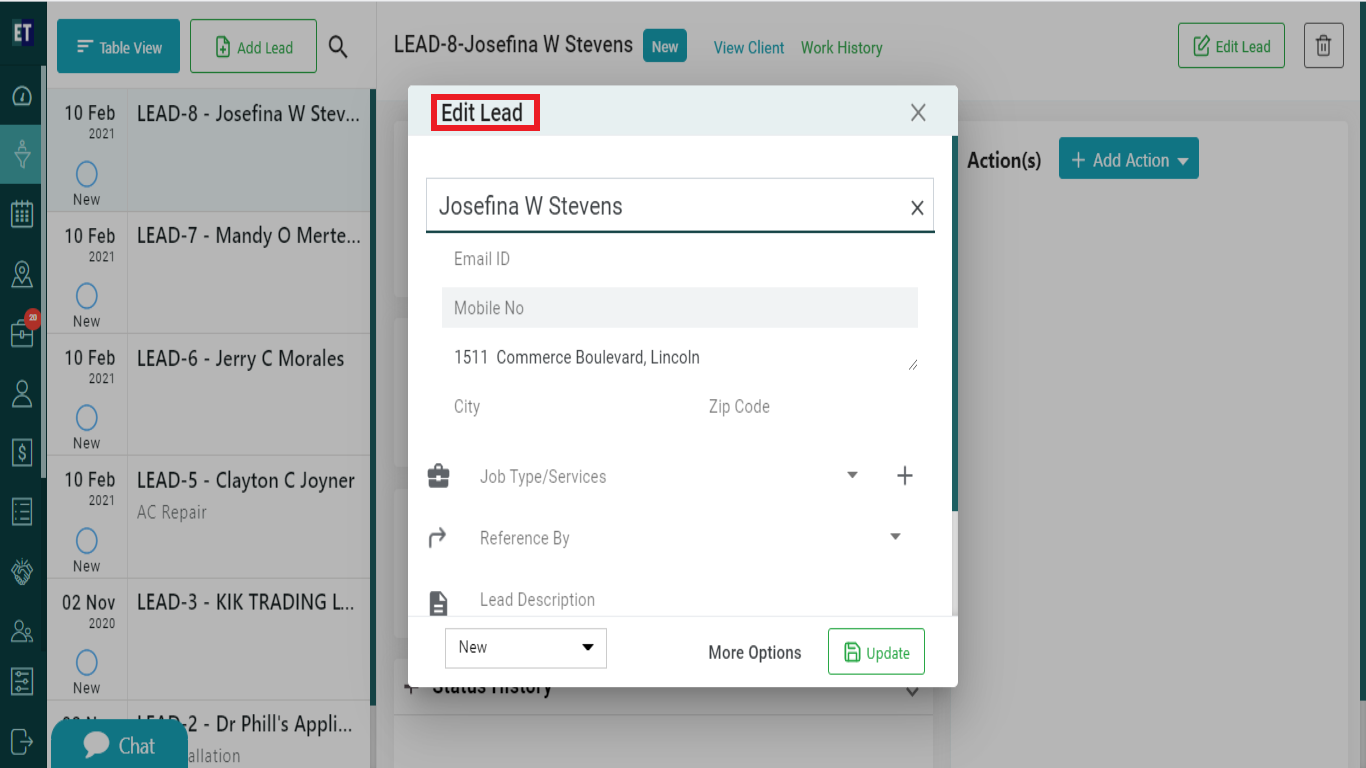Open the dollar invoice icon in sidebar
Image resolution: width=1366 pixels, height=768 pixels.
(x=22, y=452)
